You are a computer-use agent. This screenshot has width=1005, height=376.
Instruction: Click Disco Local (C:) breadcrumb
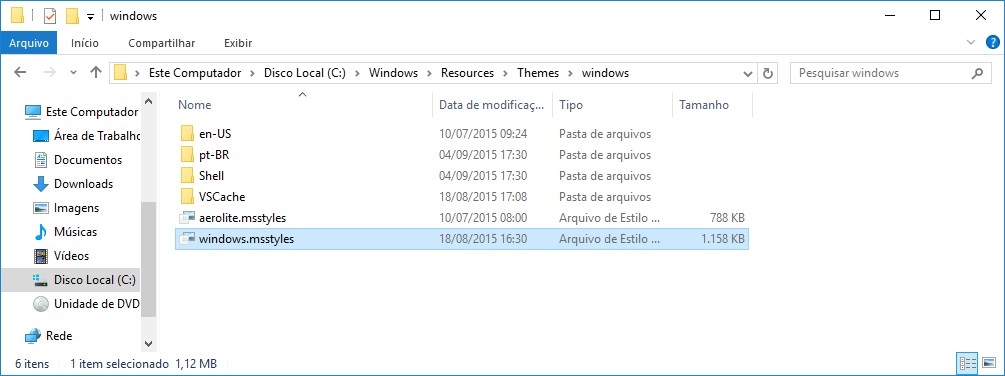click(x=305, y=73)
